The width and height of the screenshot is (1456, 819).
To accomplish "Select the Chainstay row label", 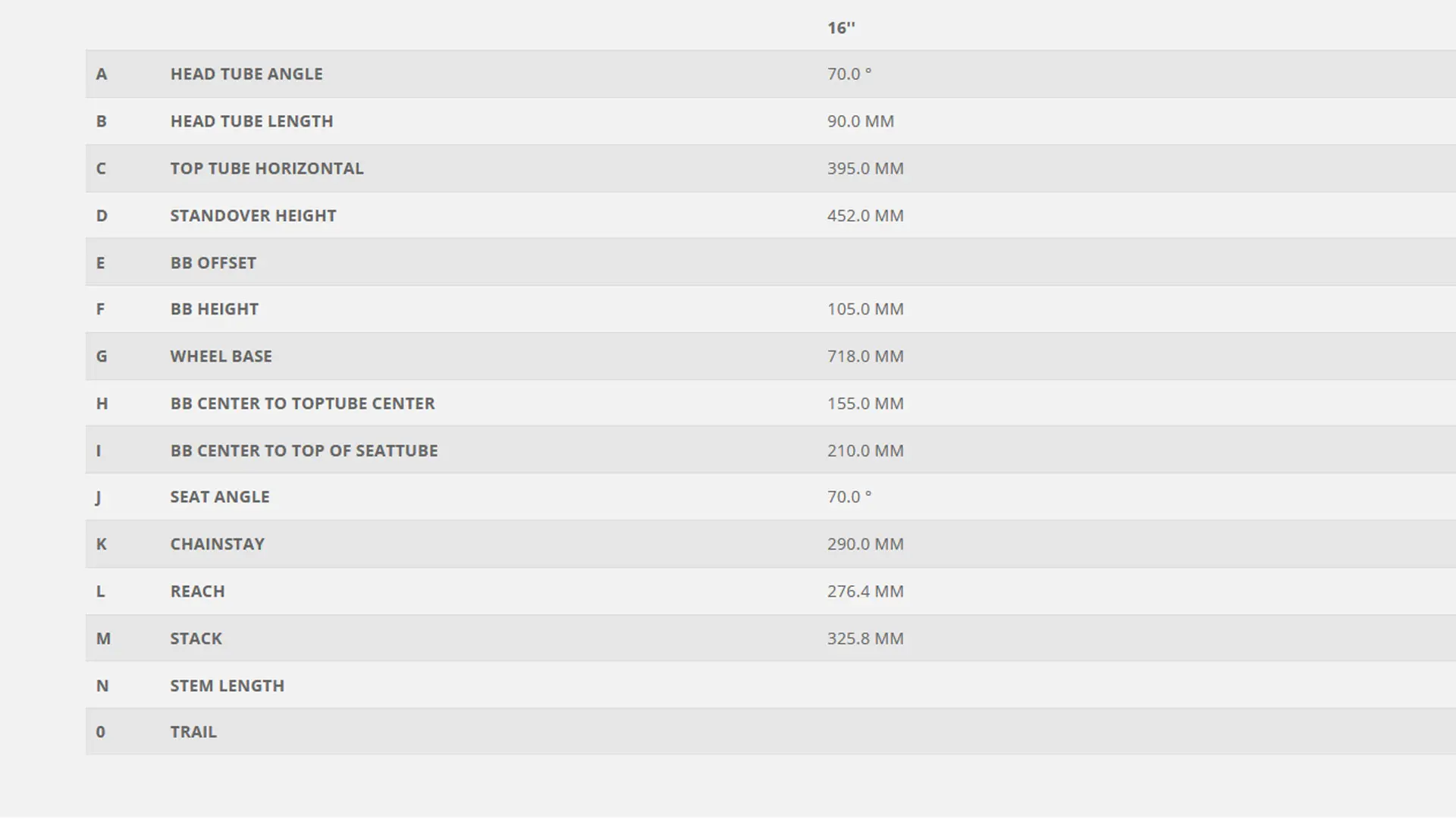I will pyautogui.click(x=218, y=544).
